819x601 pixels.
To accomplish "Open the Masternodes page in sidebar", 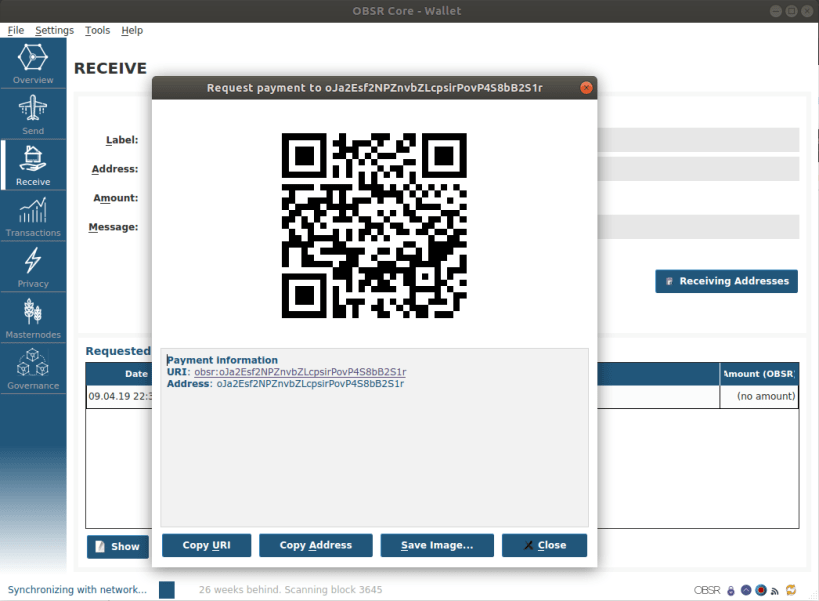I will (33, 318).
